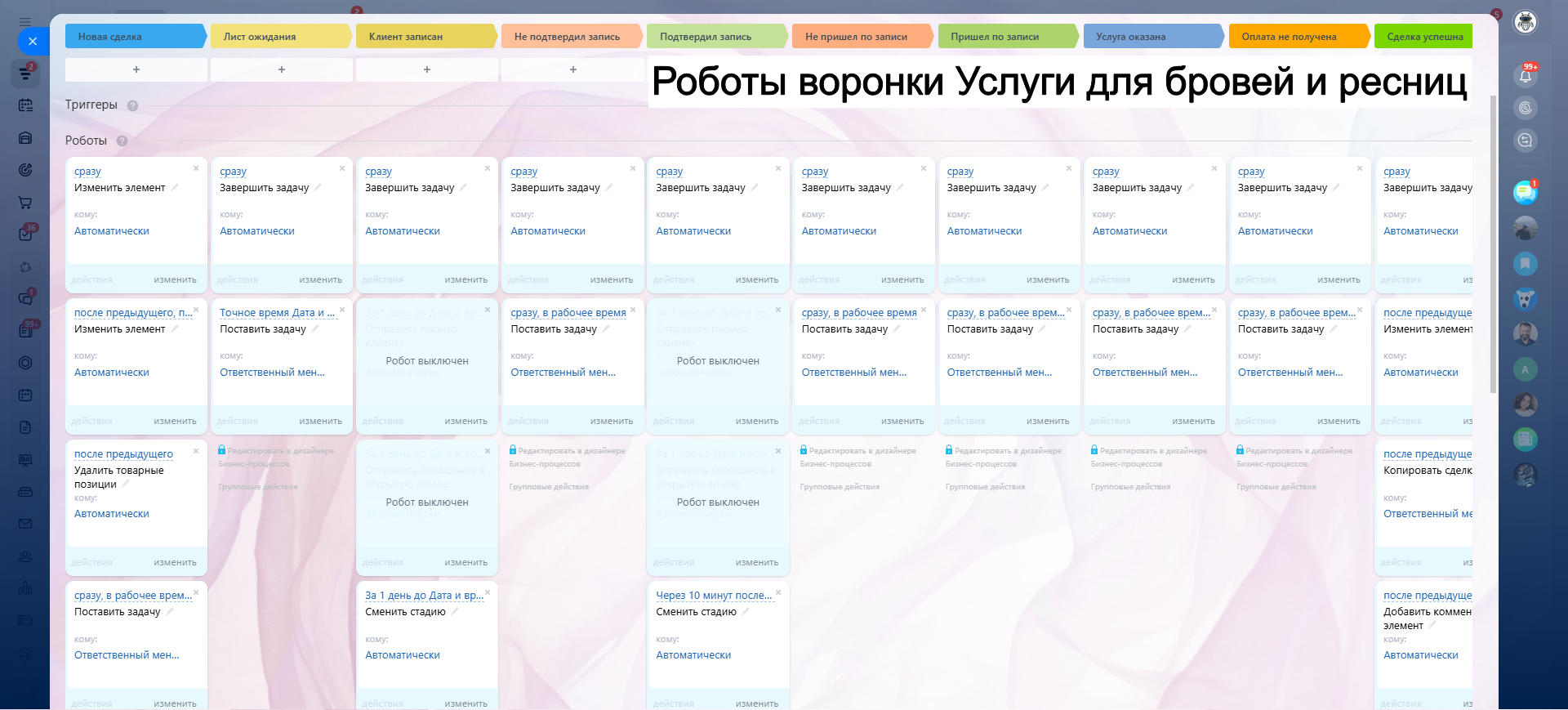
Task: Select the Услуга оказана stage
Action: [x=1153, y=37]
